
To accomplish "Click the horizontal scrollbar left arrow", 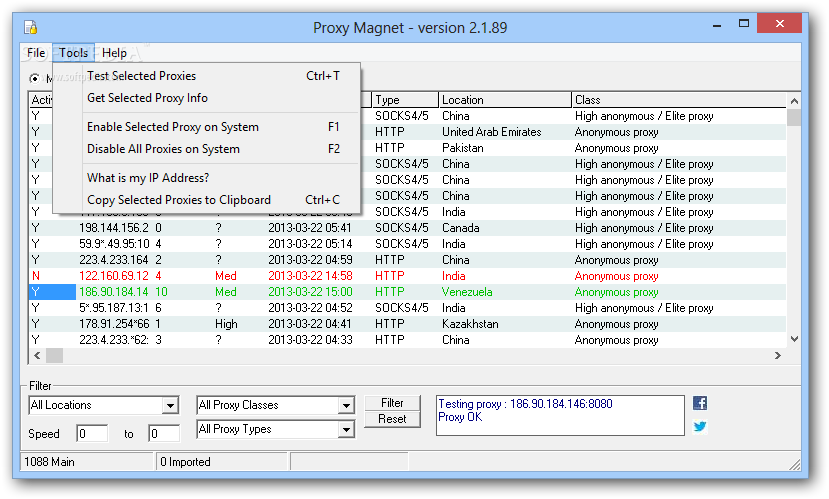I will [x=37, y=356].
